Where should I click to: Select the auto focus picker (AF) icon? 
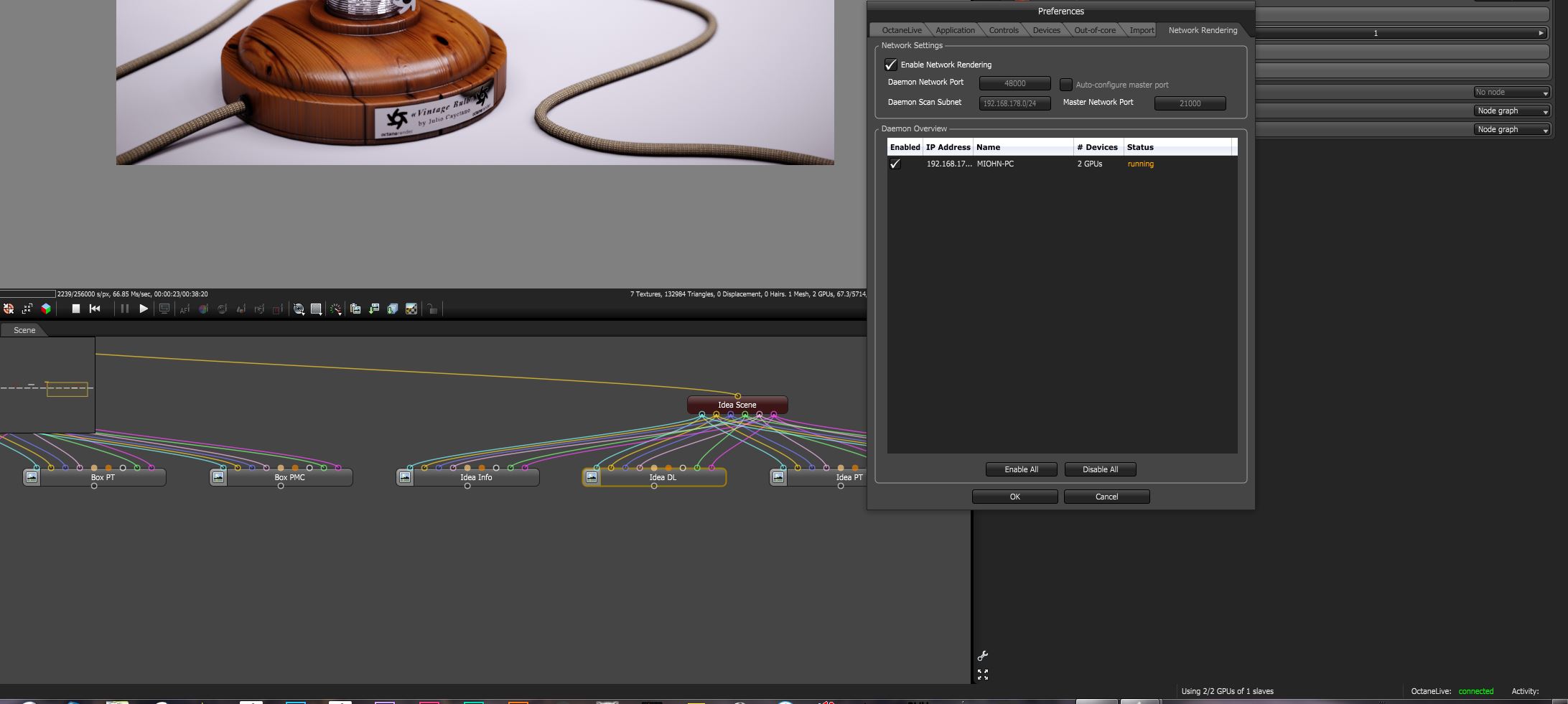pos(185,309)
